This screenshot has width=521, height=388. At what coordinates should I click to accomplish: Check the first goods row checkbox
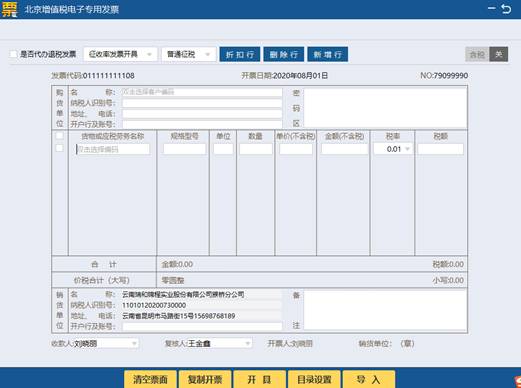click(x=59, y=148)
